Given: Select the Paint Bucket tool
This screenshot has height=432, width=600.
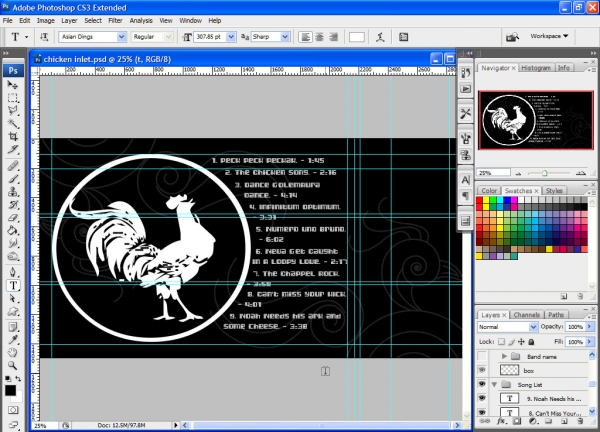Looking at the screenshot, I should tap(13, 230).
